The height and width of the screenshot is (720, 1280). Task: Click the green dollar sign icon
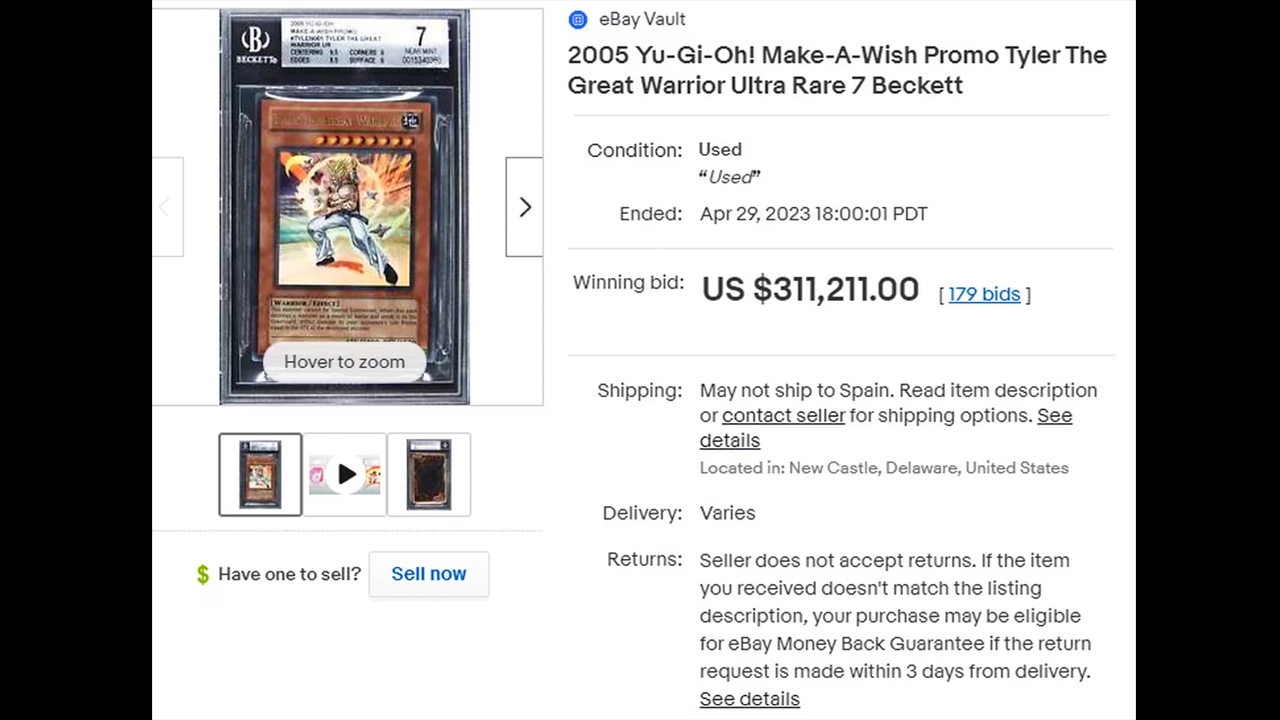pyautogui.click(x=203, y=574)
